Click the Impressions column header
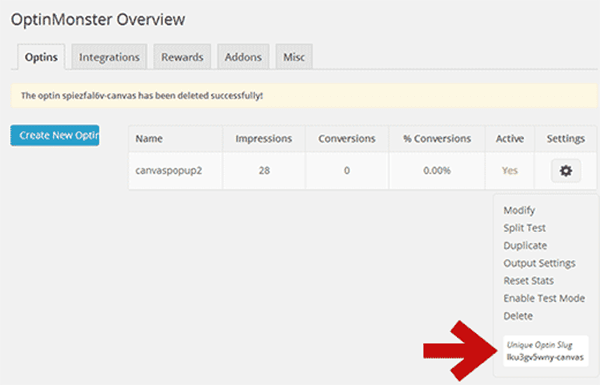The height and width of the screenshot is (385, 600). [x=264, y=139]
